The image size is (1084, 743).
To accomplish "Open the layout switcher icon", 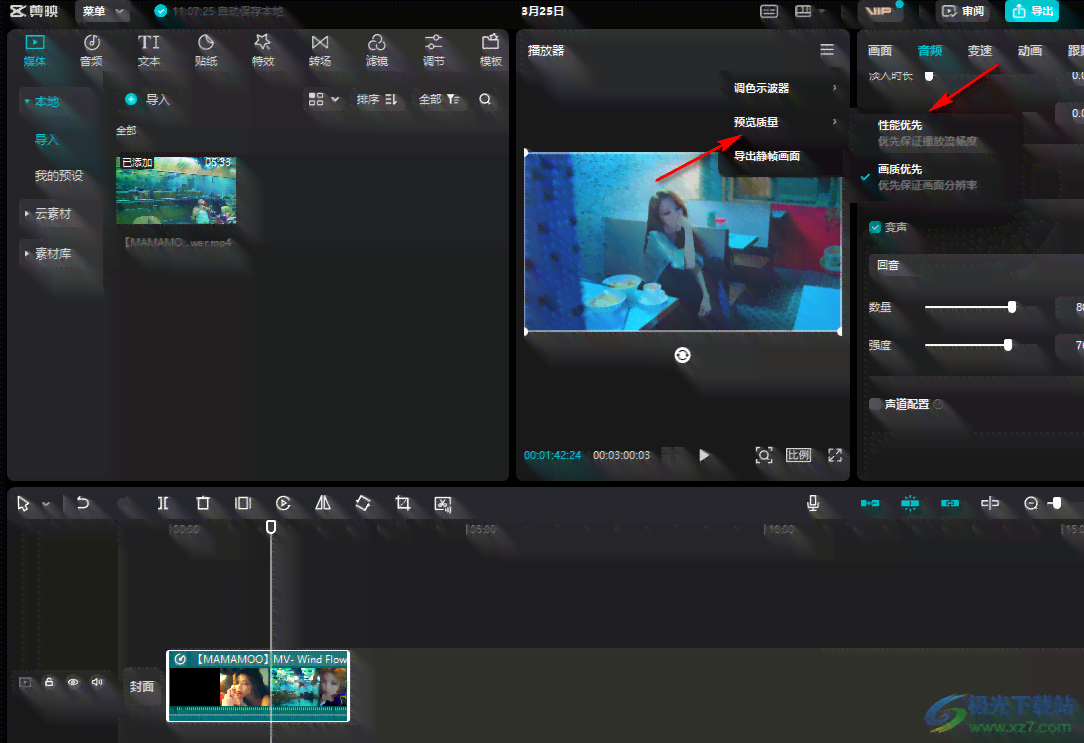I will click(x=803, y=11).
